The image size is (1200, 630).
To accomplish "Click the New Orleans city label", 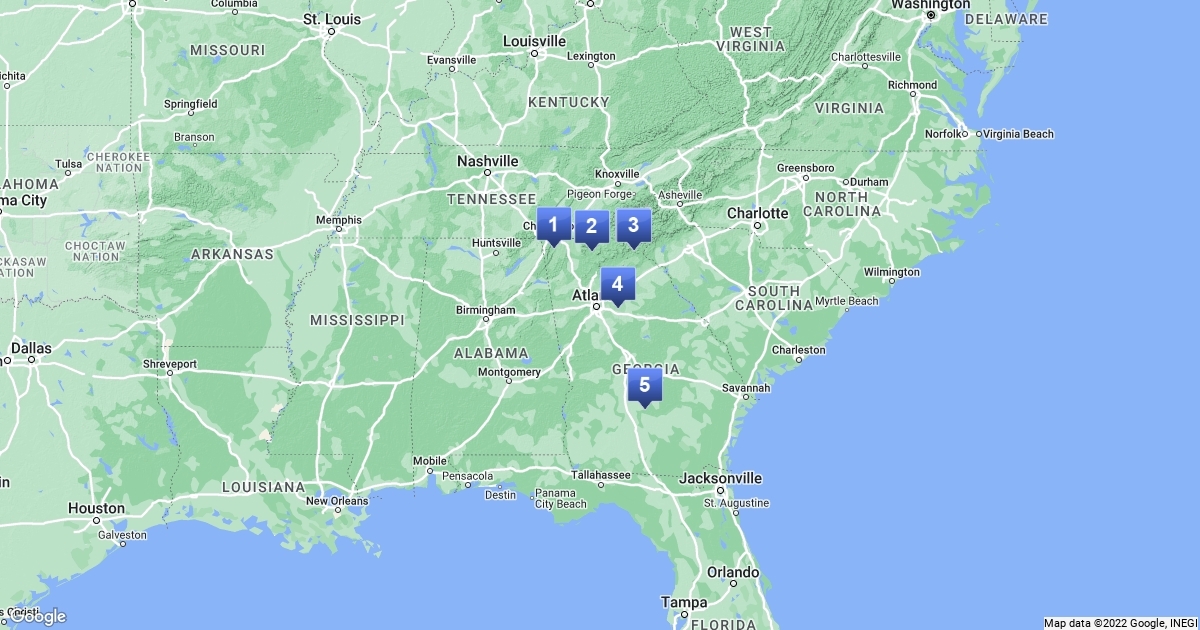I will coord(337,501).
